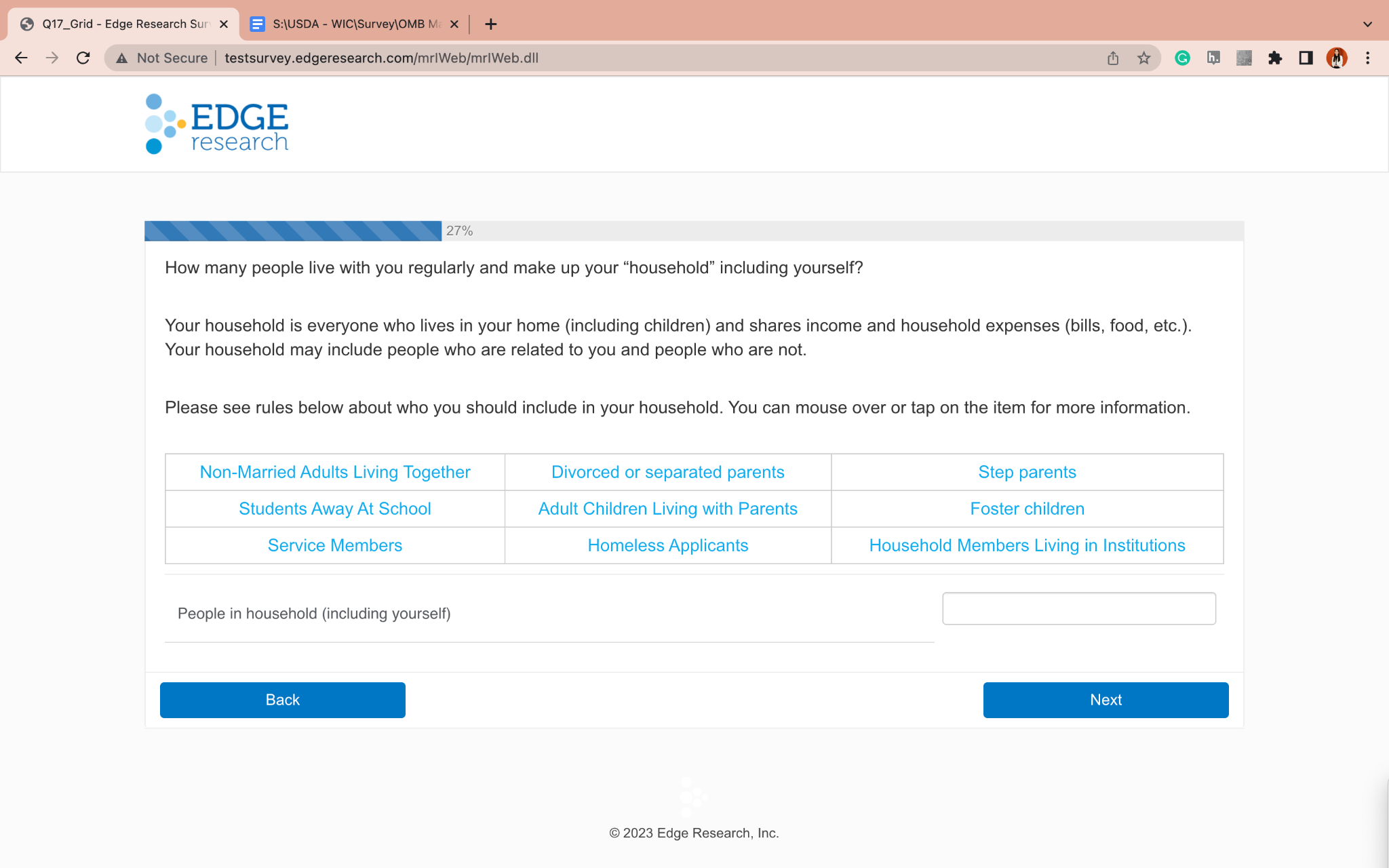Image resolution: width=1389 pixels, height=868 pixels.
Task: Open Grammarly extension icon
Action: [1182, 58]
